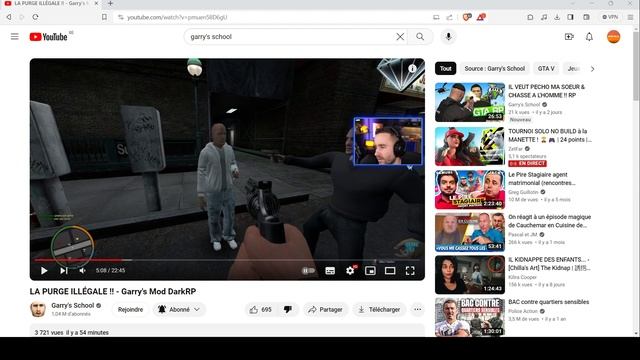Open the Greg Guillotin channel name
The height and width of the screenshot is (360, 640).
pos(523,192)
